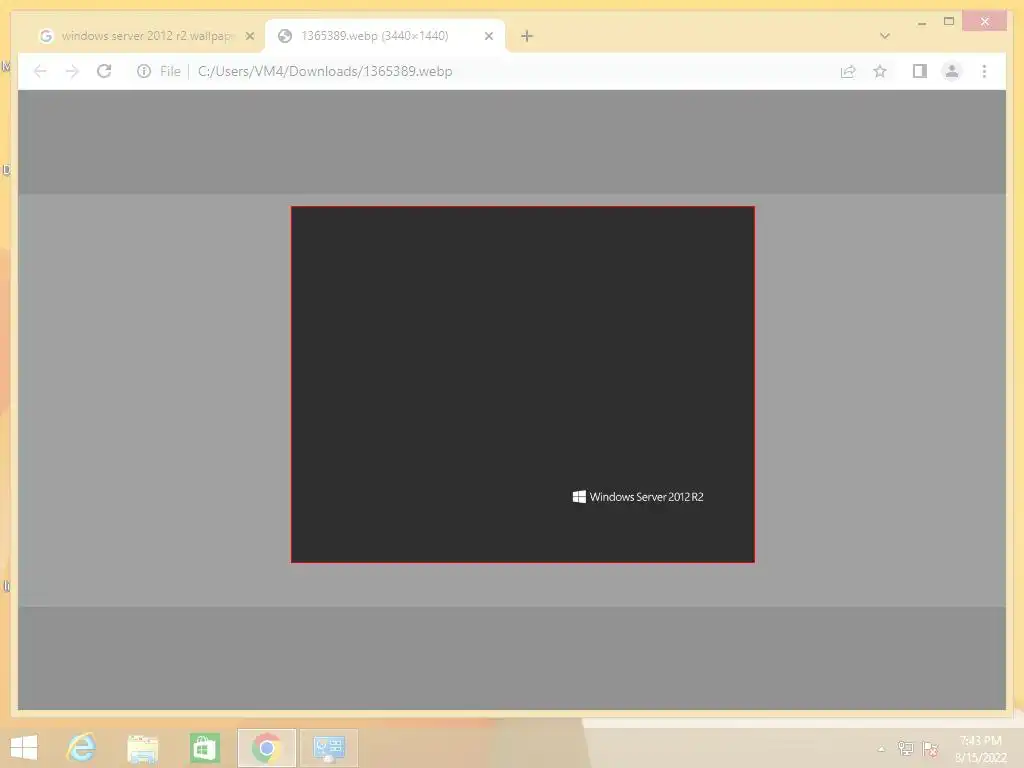
Task: Click the address bar file path
Action: (325, 71)
